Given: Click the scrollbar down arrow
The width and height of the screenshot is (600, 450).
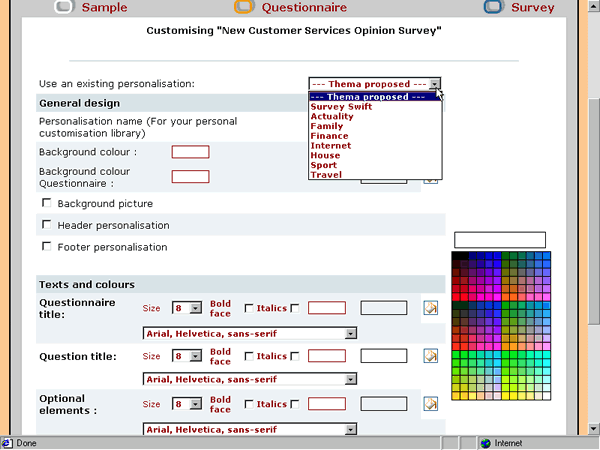Looking at the screenshot, I should 593,428.
